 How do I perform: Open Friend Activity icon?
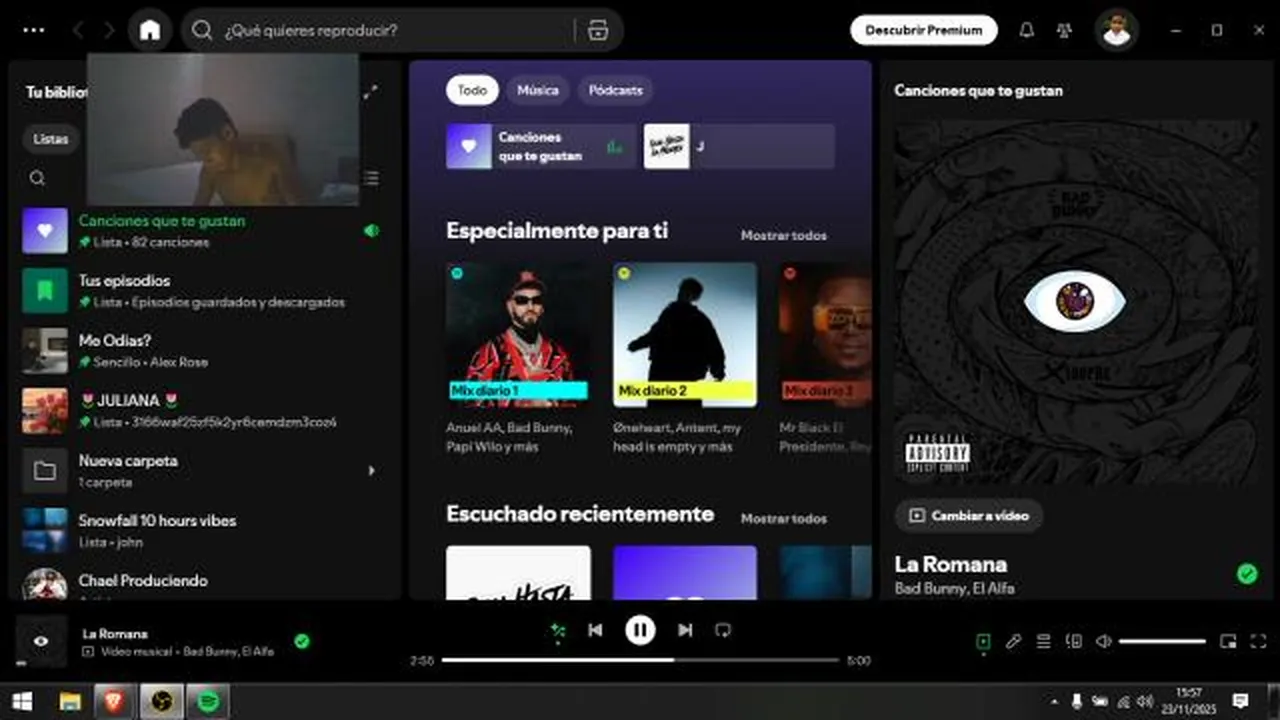pyautogui.click(x=1064, y=30)
